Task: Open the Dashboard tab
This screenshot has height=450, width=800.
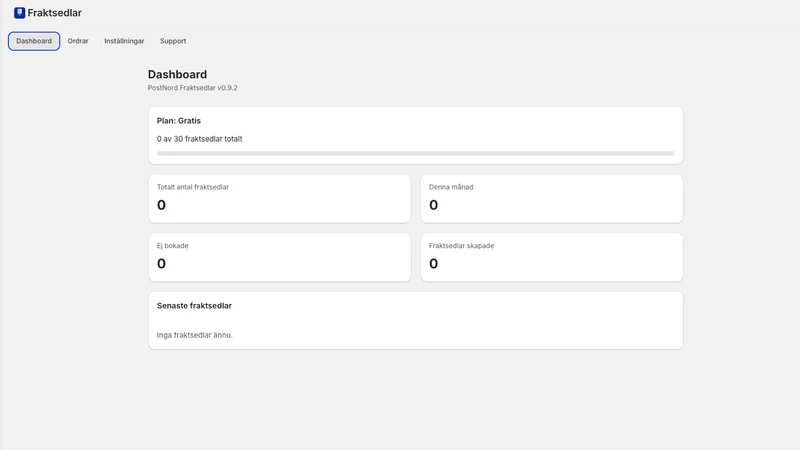Action: click(34, 41)
